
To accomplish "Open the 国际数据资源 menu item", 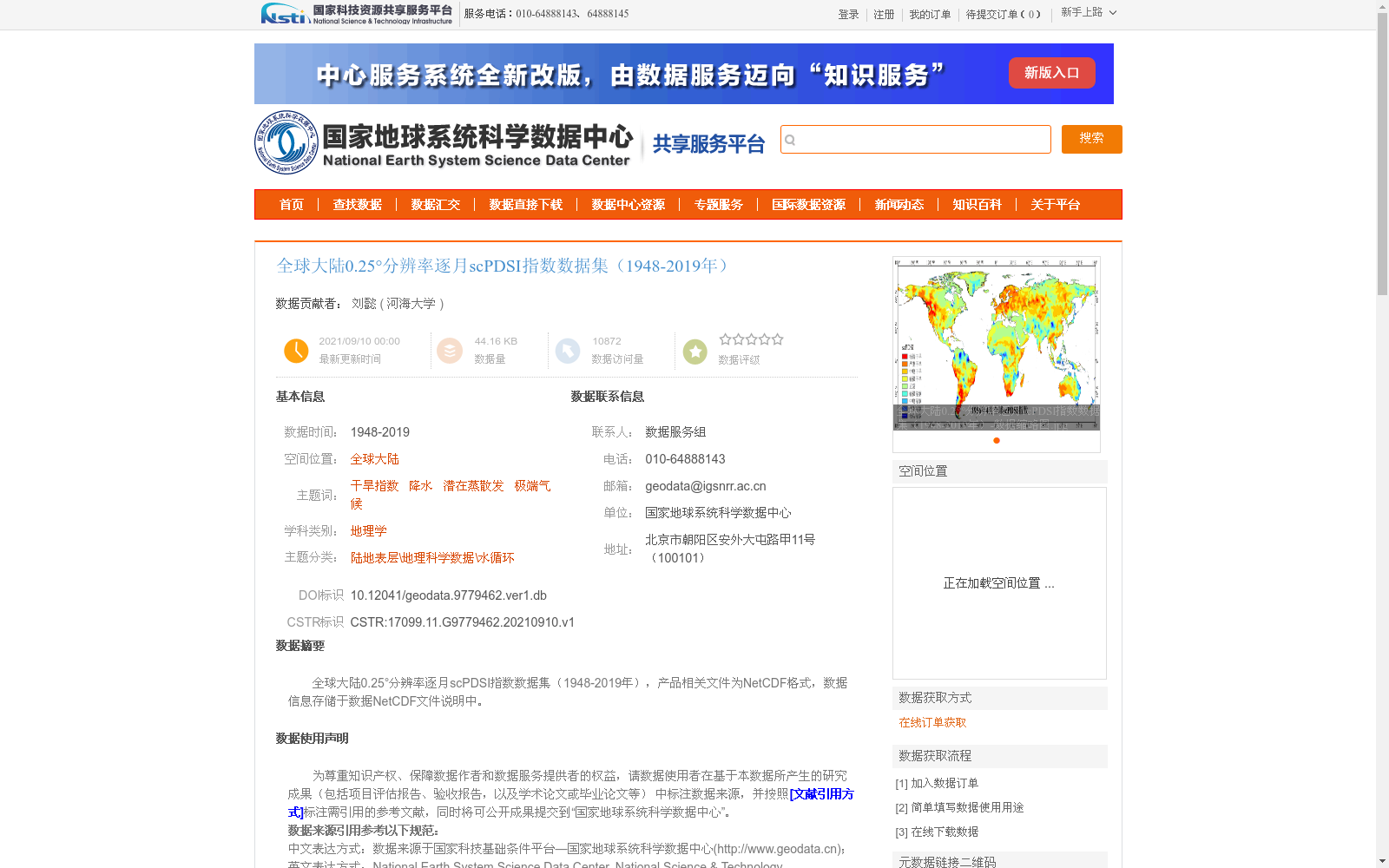I will click(x=809, y=205).
